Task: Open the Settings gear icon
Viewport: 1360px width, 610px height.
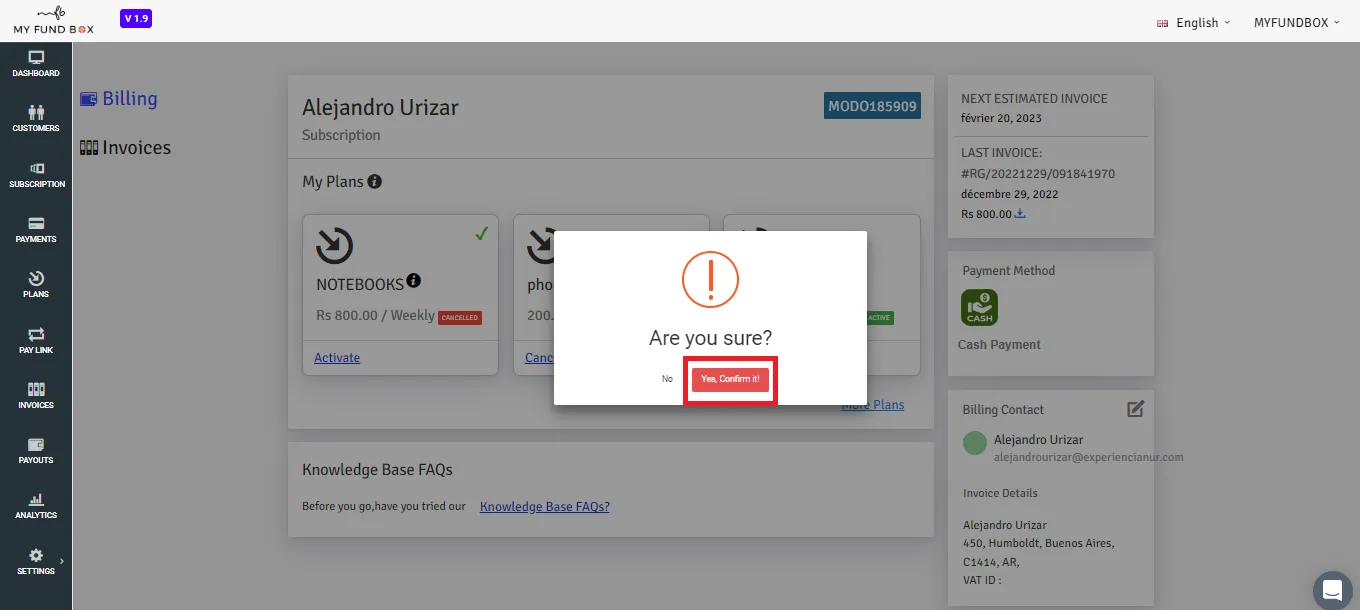Action: pos(36,555)
